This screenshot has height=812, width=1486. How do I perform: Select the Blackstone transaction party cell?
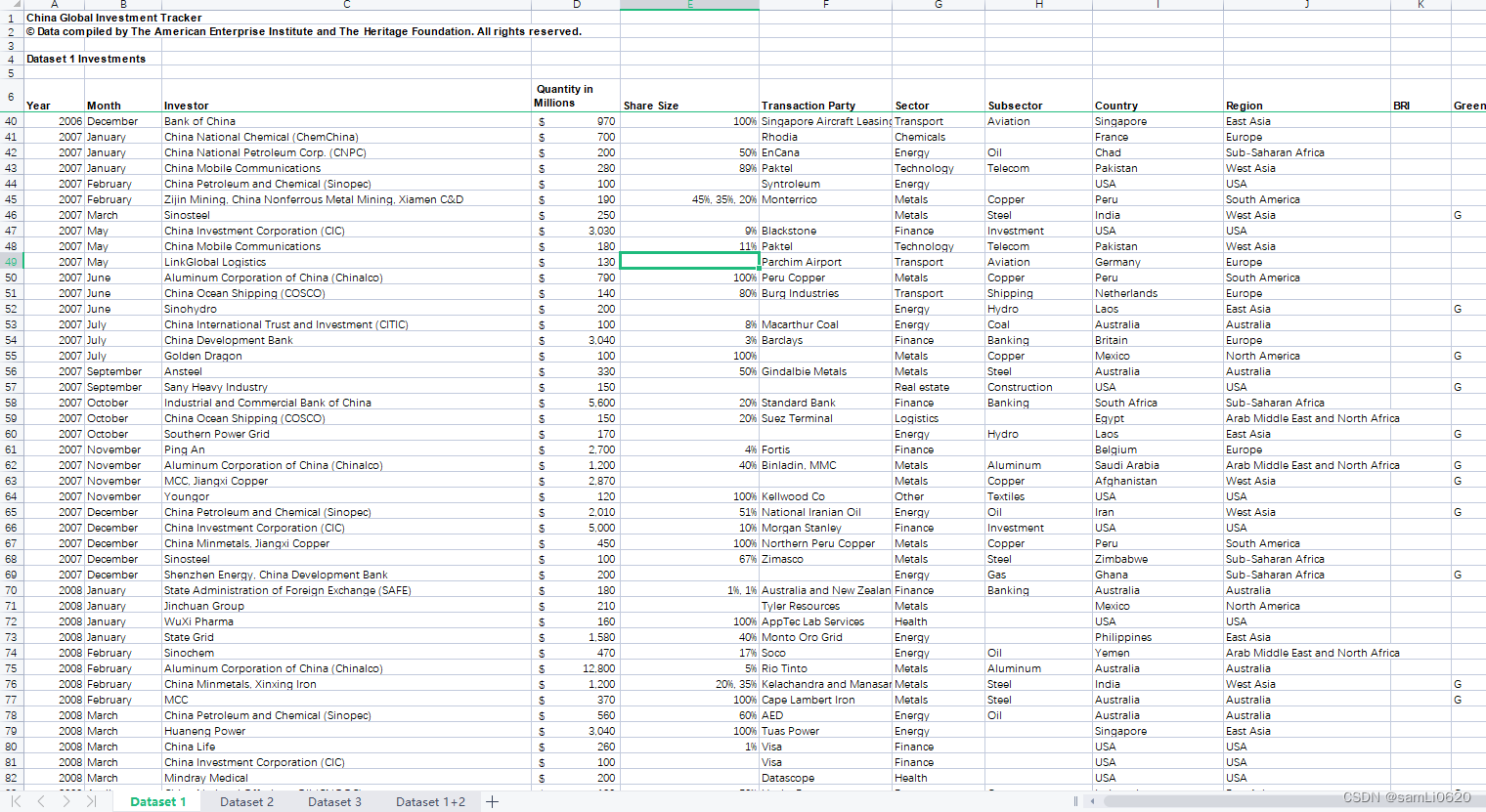[825, 231]
